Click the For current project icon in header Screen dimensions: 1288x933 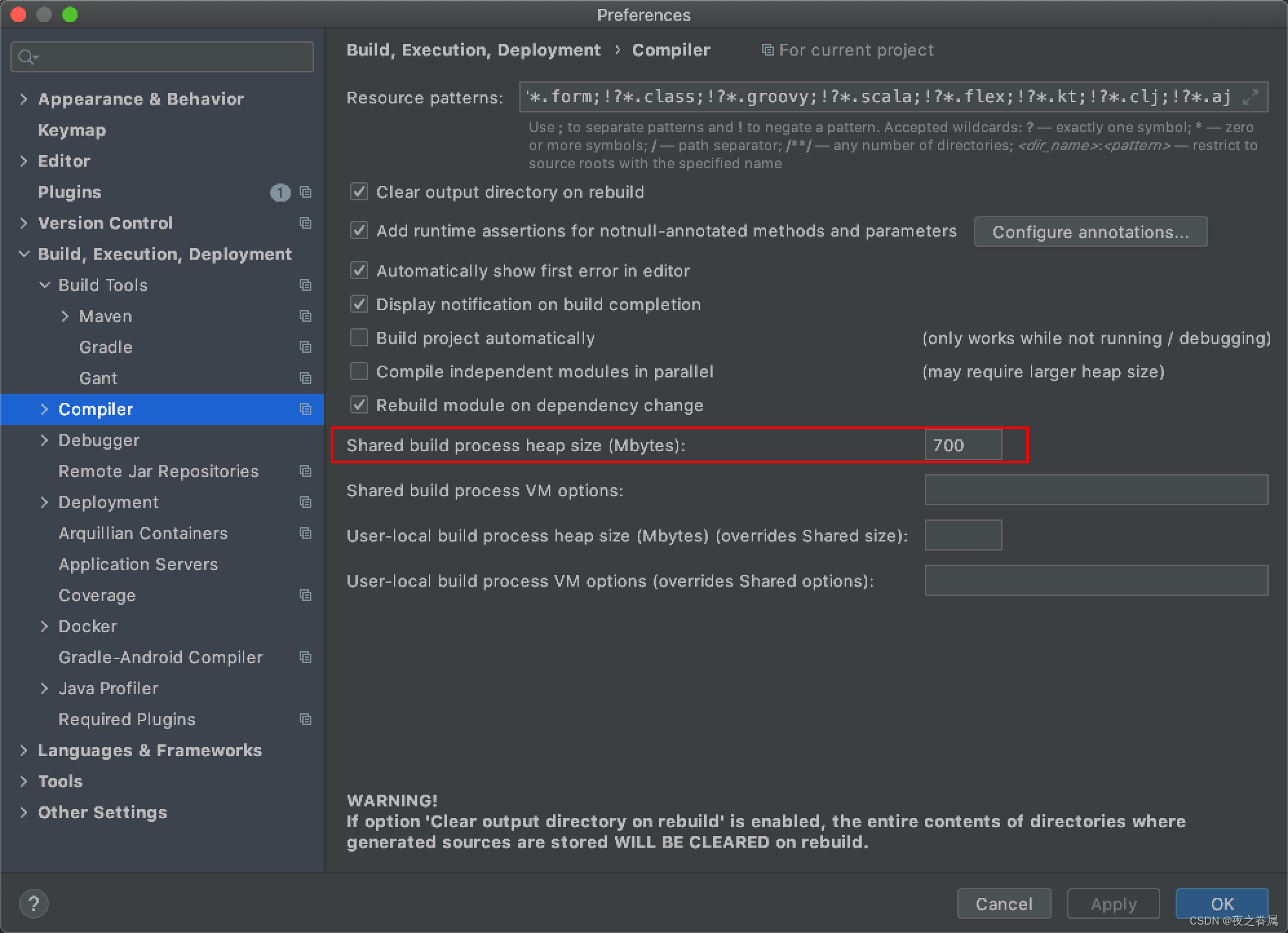point(767,50)
